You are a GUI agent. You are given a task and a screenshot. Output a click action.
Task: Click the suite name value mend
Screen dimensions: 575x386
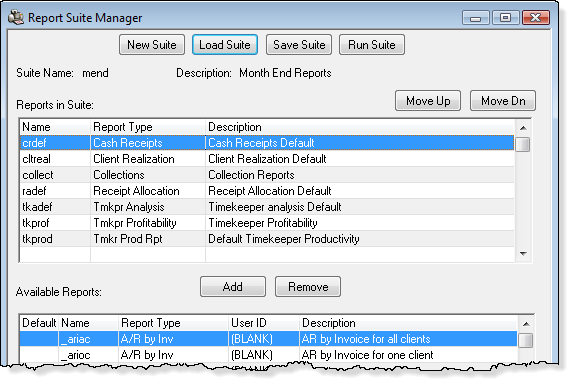(x=95, y=73)
